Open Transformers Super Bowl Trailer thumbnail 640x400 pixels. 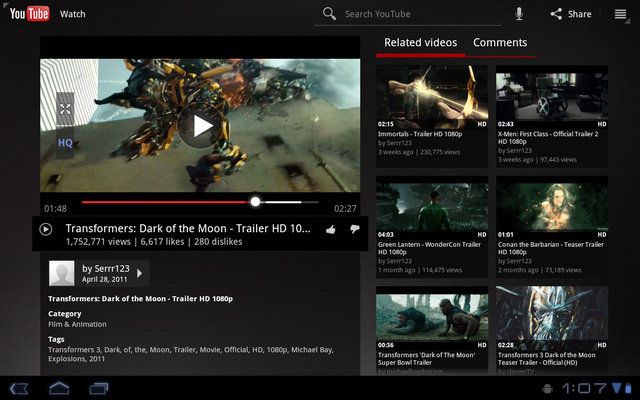(432, 318)
